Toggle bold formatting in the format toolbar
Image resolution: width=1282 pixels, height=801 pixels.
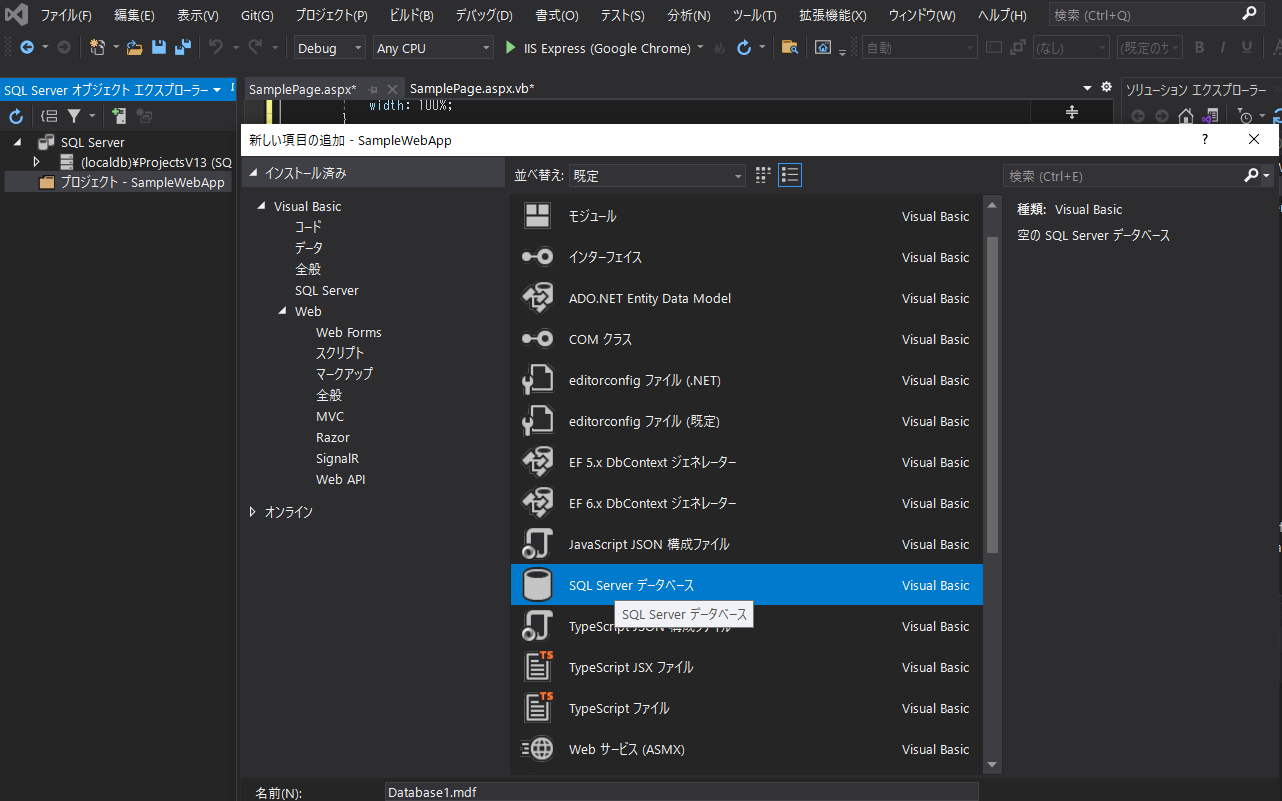point(1199,46)
